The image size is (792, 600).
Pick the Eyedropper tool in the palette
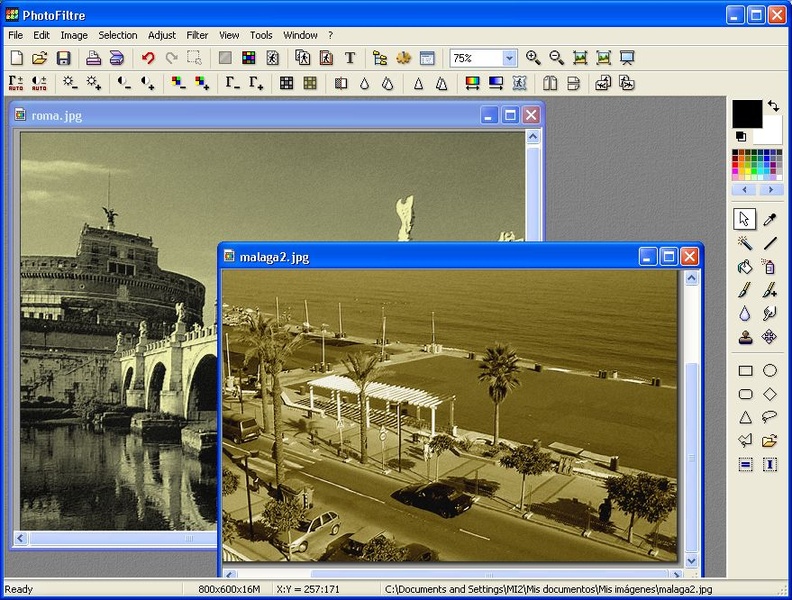[x=770, y=219]
